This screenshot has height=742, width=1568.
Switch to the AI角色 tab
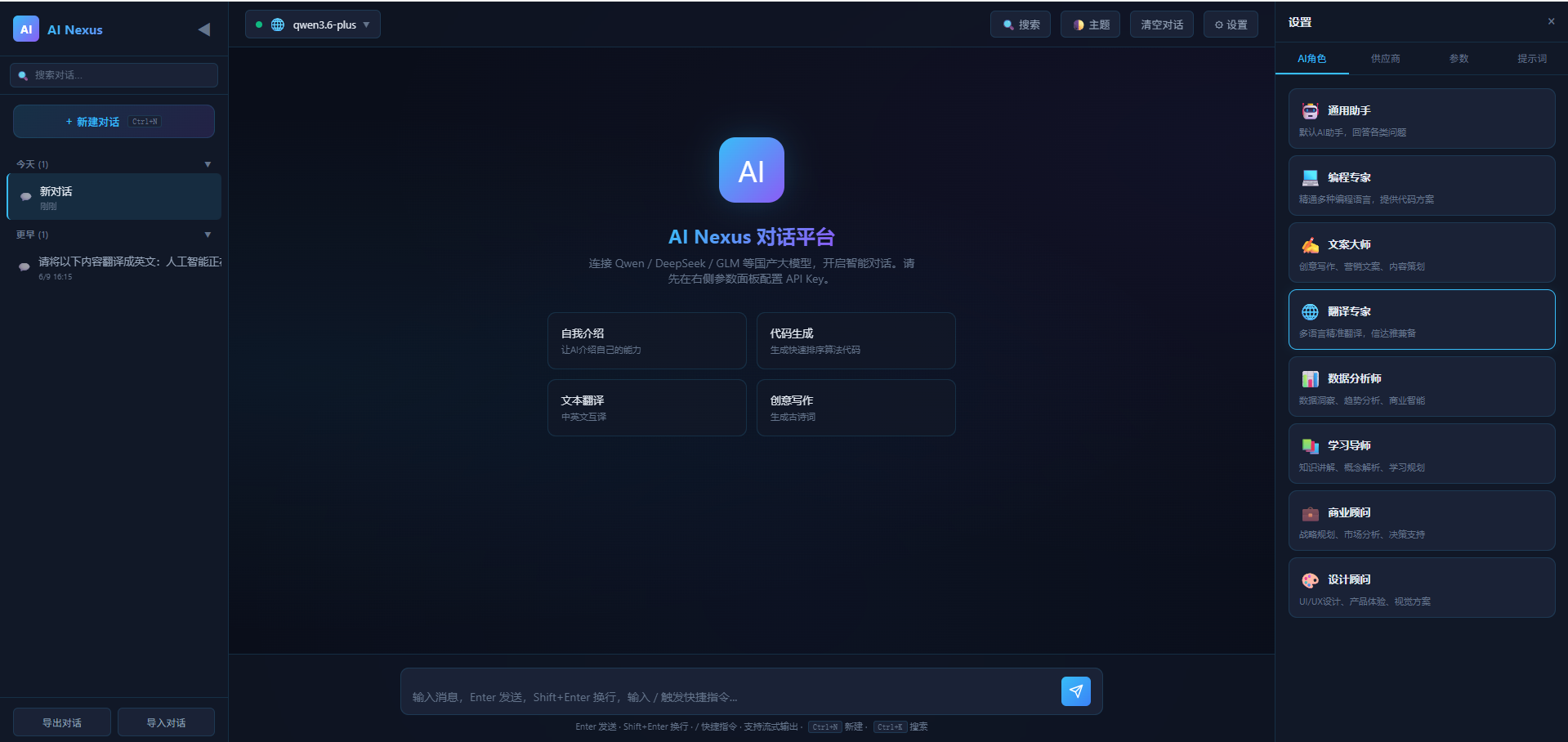coord(1311,59)
